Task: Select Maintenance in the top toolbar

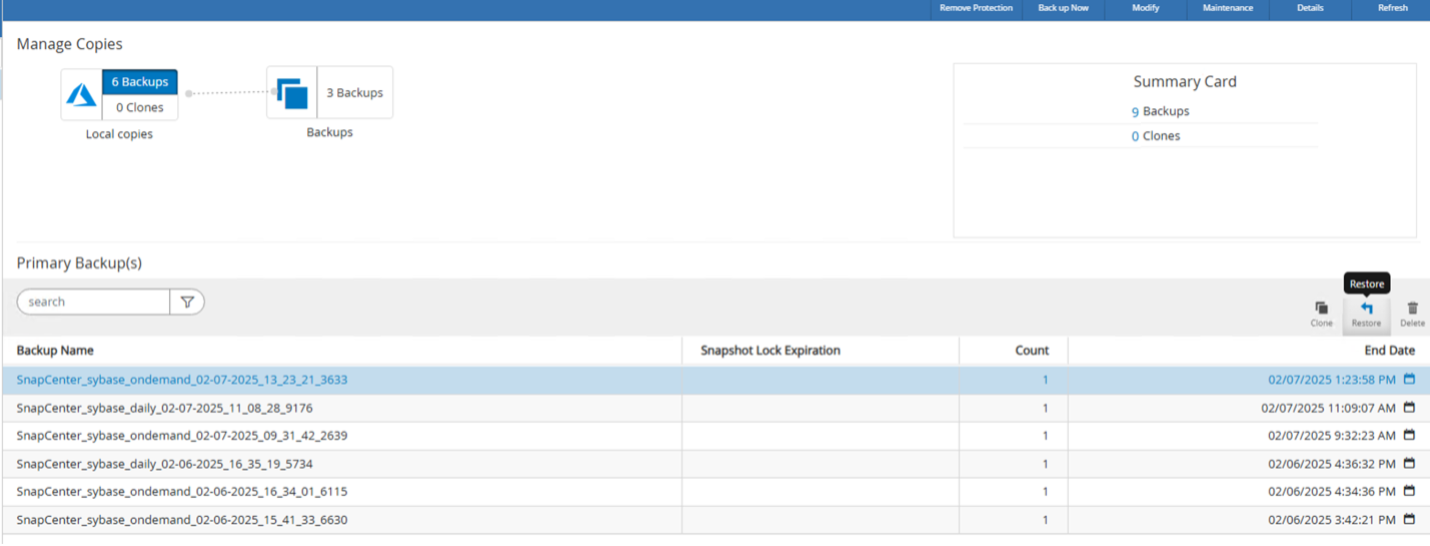Action: 1227,8
